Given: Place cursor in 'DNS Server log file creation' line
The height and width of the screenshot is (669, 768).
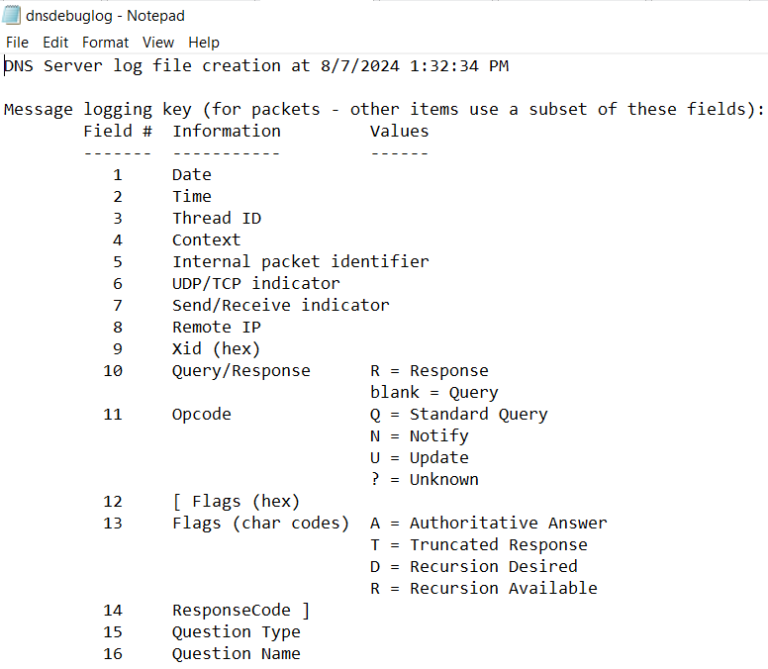Looking at the screenshot, I should coord(257,66).
